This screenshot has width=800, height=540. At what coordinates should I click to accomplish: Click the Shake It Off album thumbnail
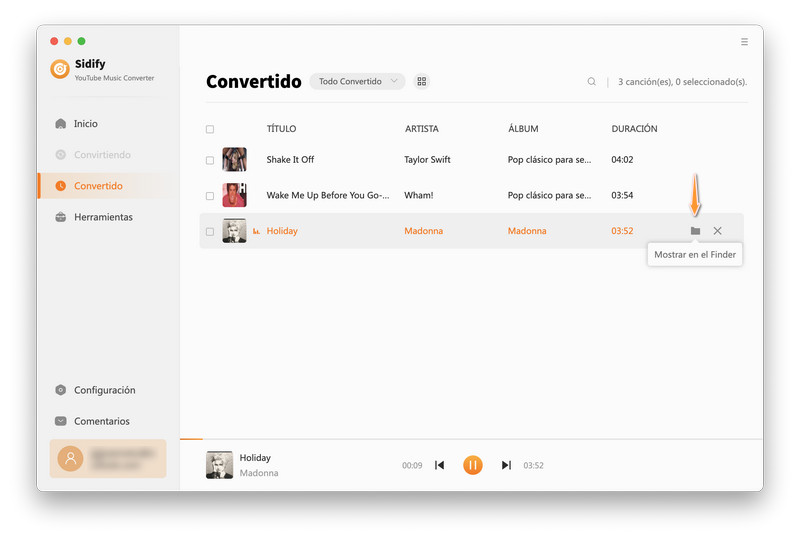click(234, 159)
